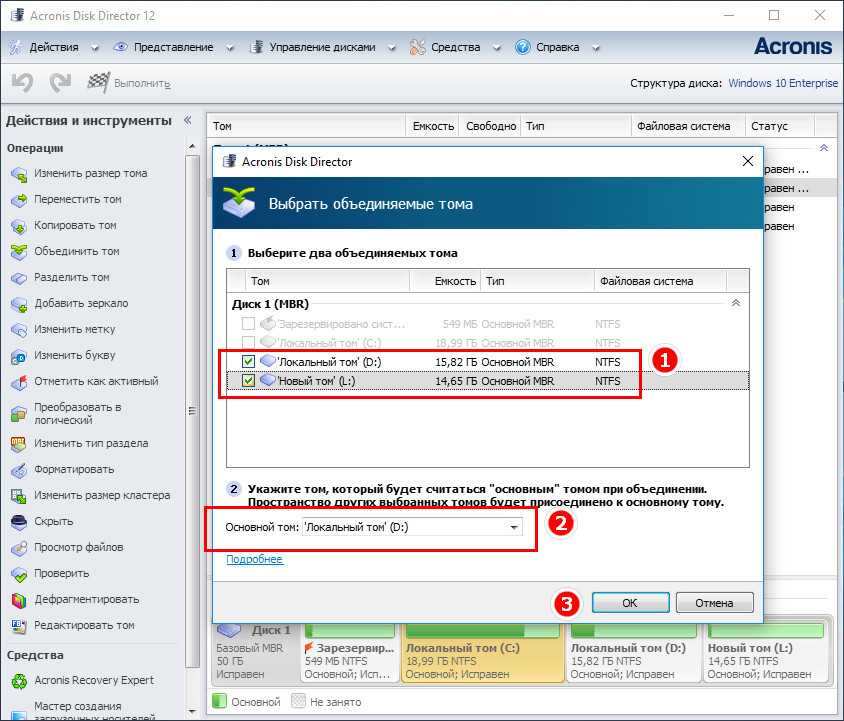Image resolution: width=844 pixels, height=721 pixels.
Task: Toggle the 'Зарезервировано сист...' checkbox
Action: pyautogui.click(x=248, y=324)
